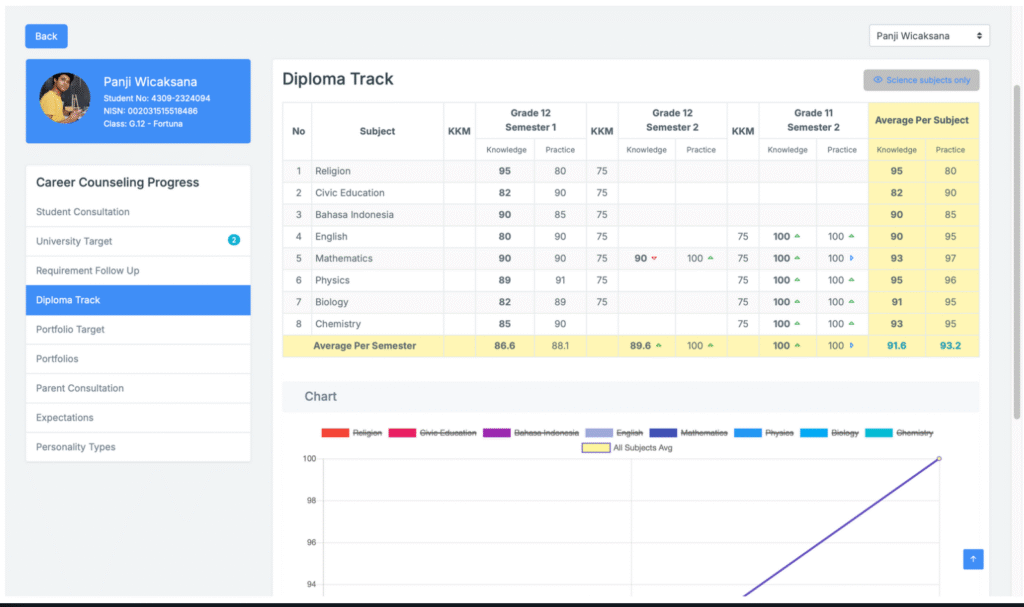Click the data point at chart's top right

point(938,459)
